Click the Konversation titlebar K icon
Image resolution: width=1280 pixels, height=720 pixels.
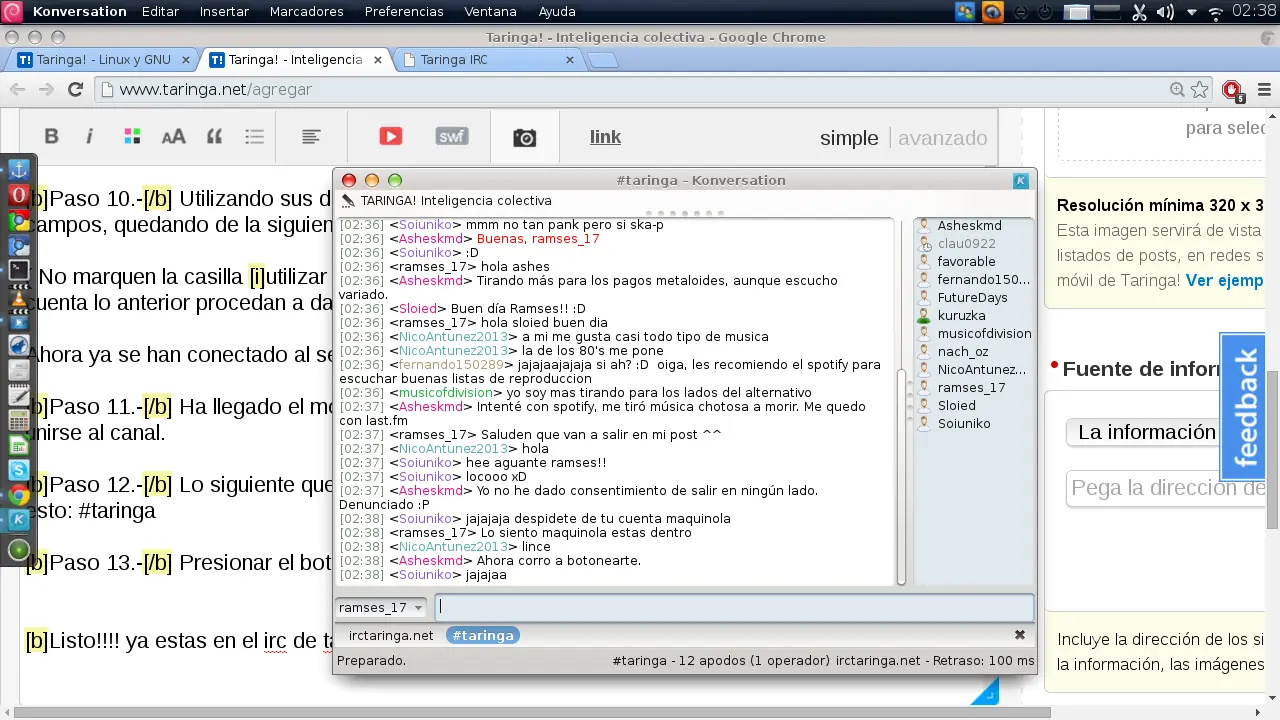click(1021, 180)
